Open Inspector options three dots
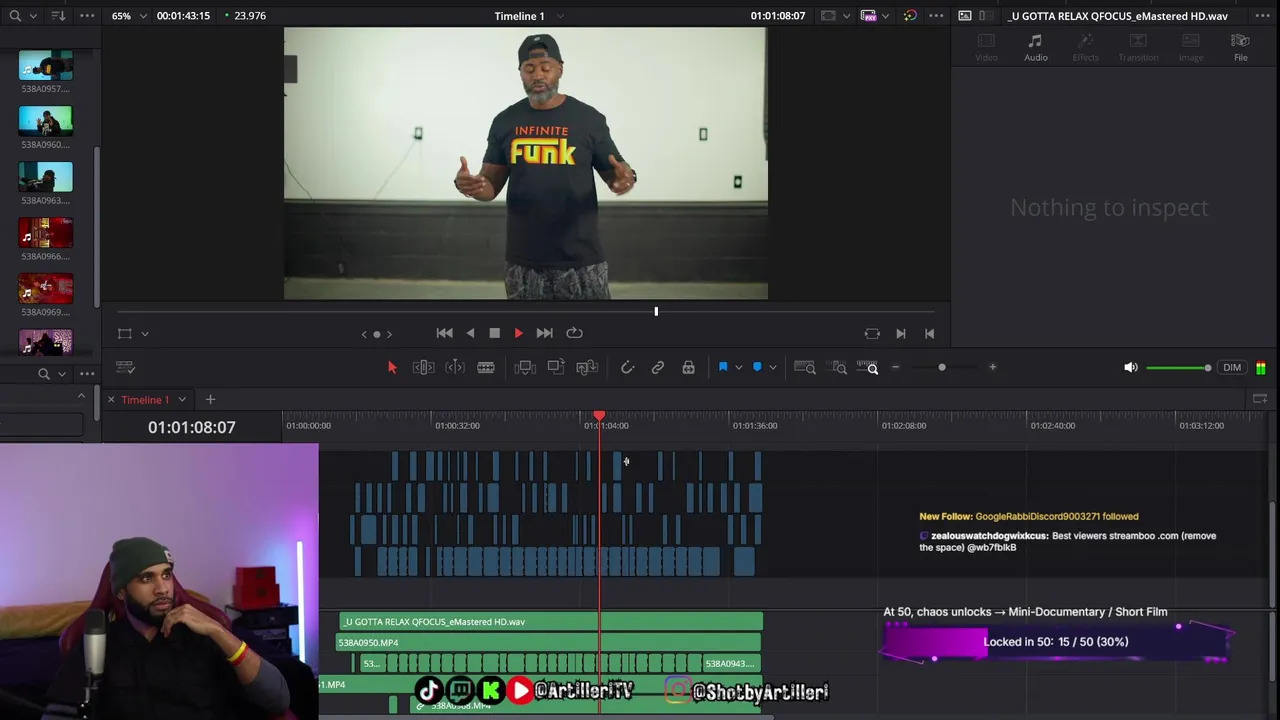1280x720 pixels. pos(1262,16)
